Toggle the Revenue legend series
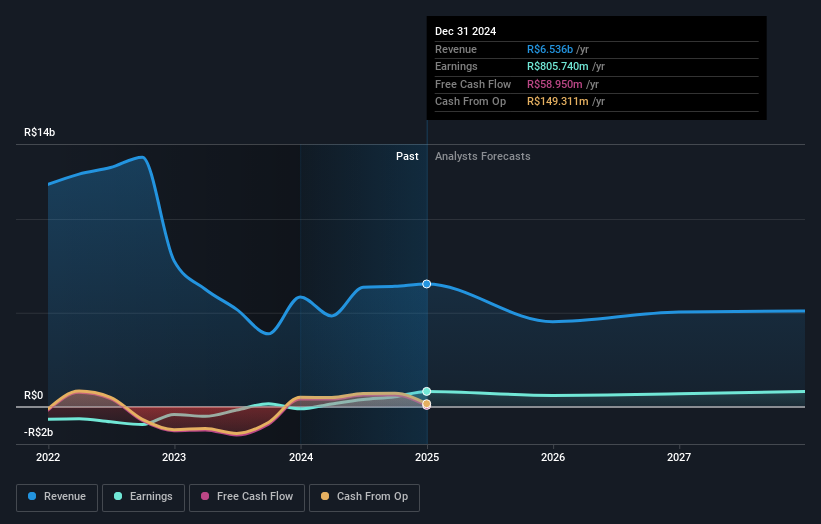 pyautogui.click(x=57, y=497)
